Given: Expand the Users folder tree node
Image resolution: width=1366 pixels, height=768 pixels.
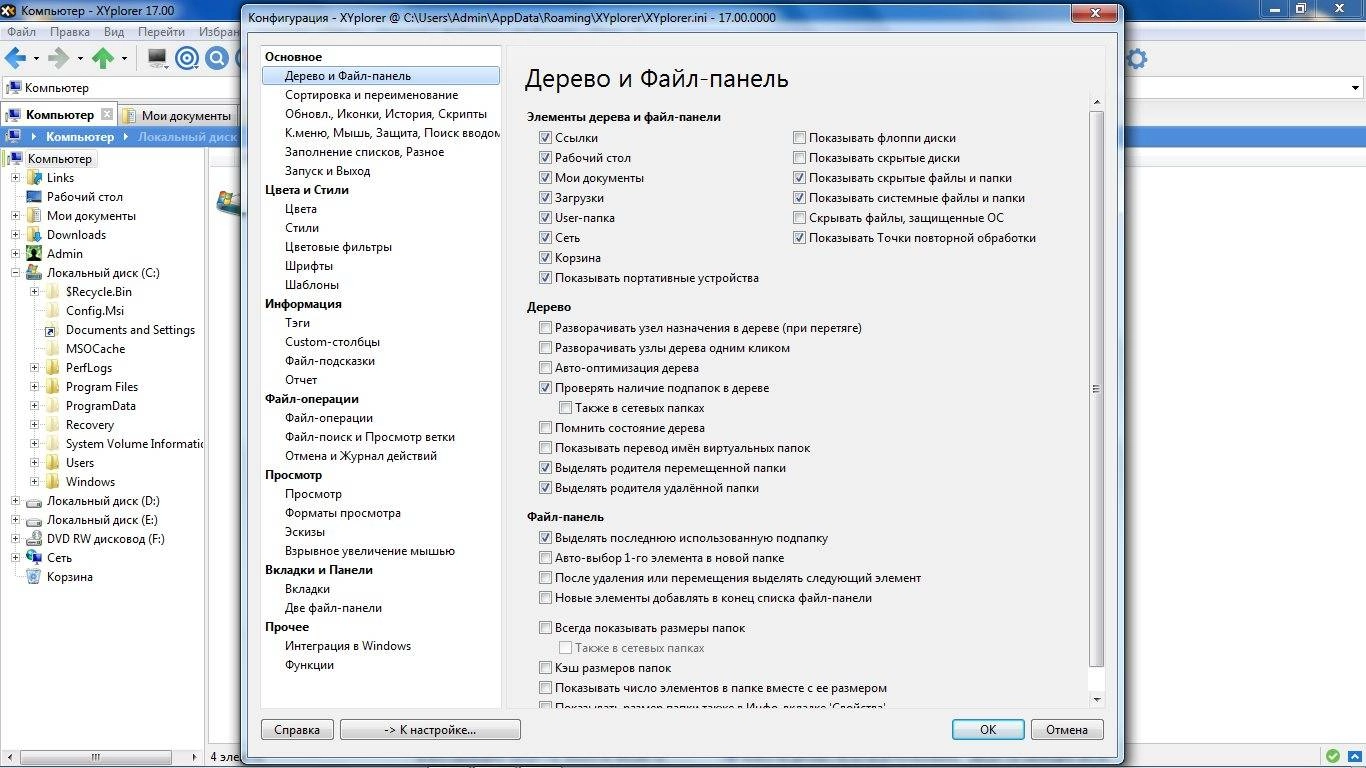Looking at the screenshot, I should coord(35,463).
